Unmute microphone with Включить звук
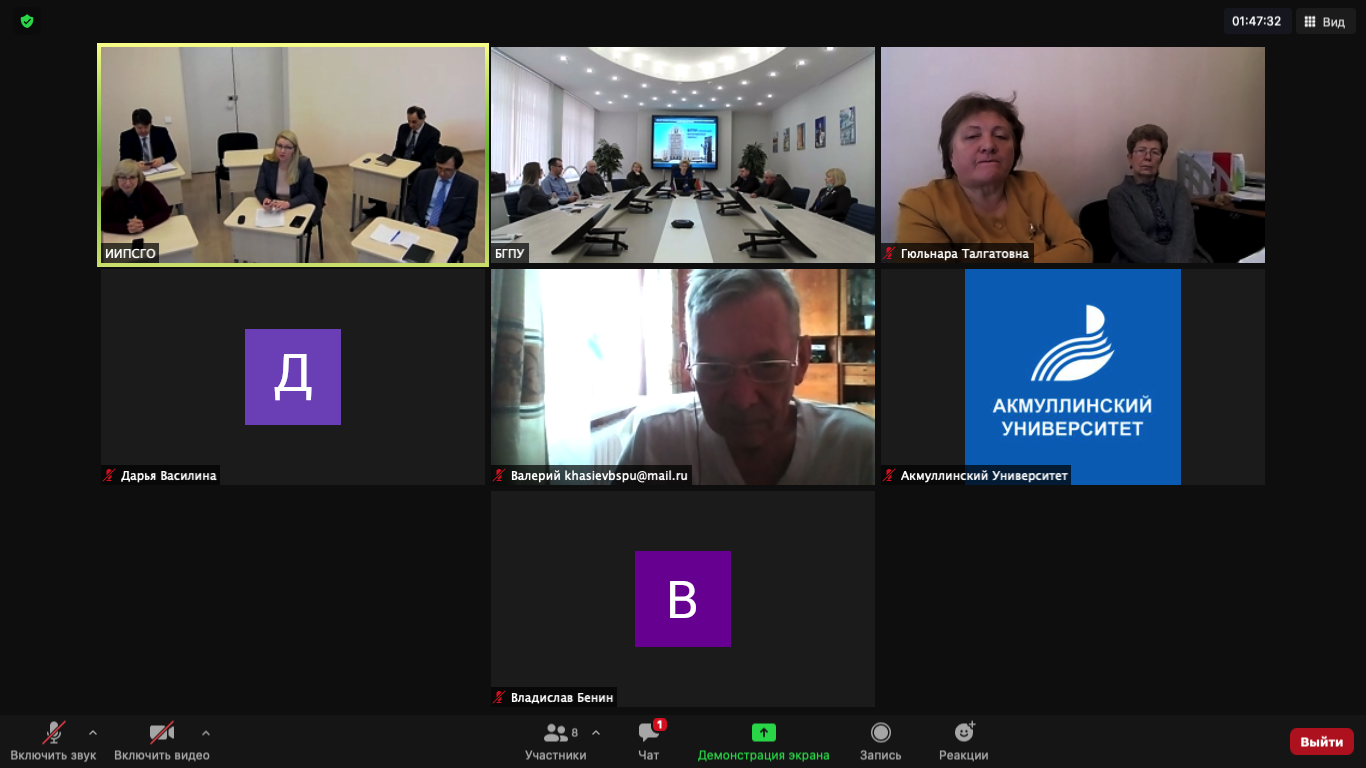The height and width of the screenshot is (768, 1366). point(53,742)
